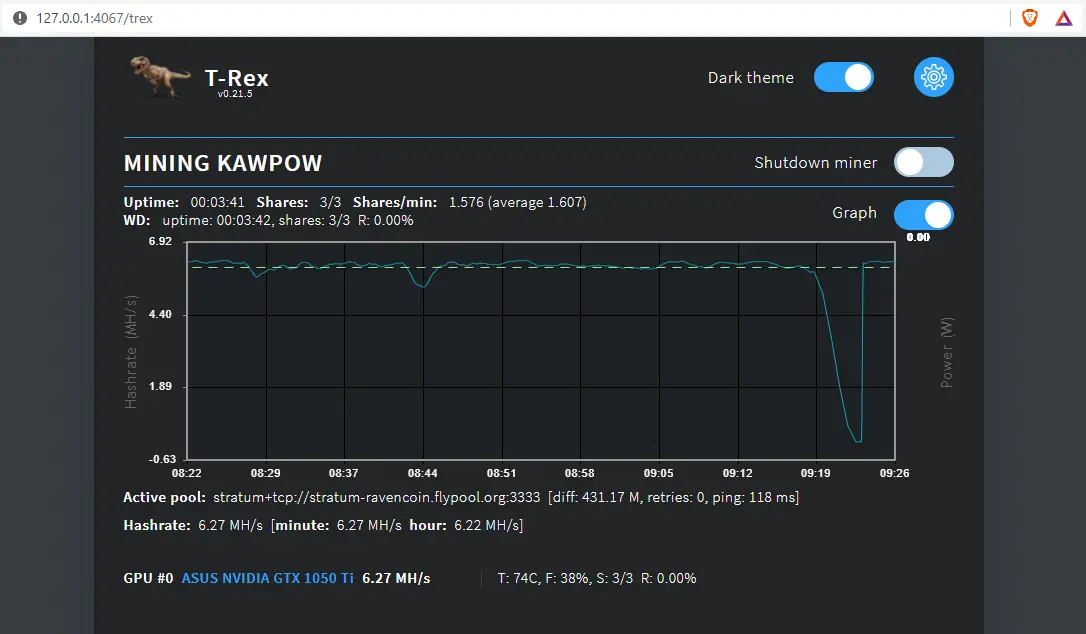Click the Graph label
The image size is (1086, 634).
pyautogui.click(x=855, y=213)
